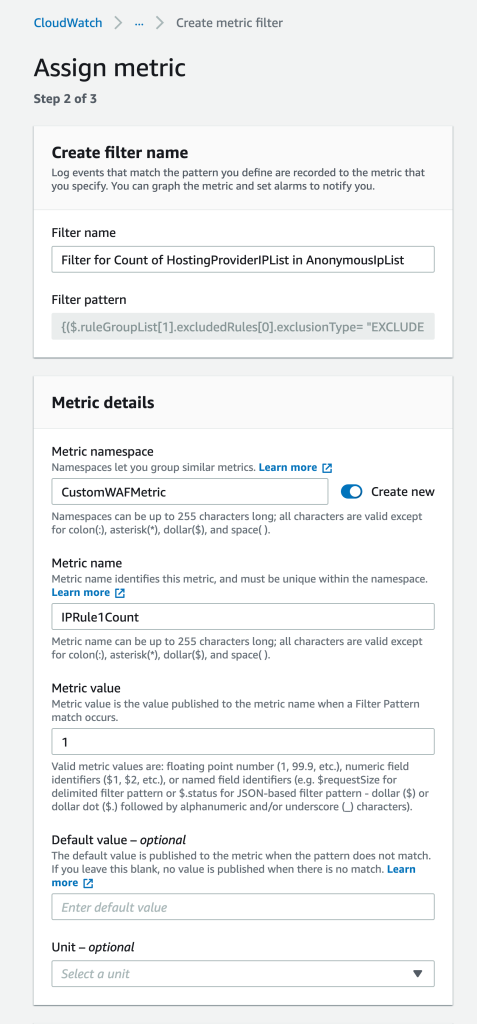This screenshot has height=1024, width=477.
Task: Click the Metric value input field
Action: tap(243, 742)
